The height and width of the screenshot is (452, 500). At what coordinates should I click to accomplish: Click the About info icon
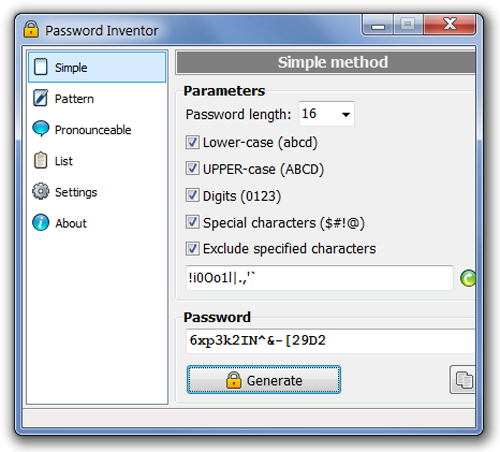tap(41, 222)
